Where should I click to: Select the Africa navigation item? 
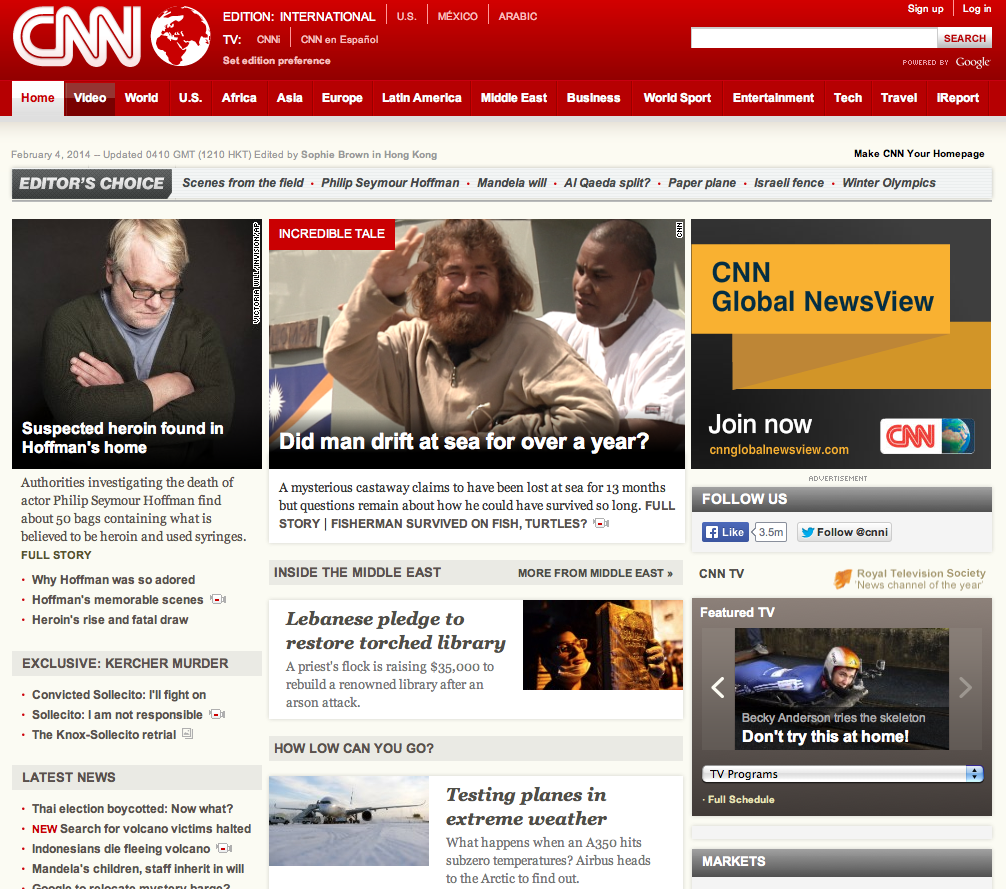[239, 98]
